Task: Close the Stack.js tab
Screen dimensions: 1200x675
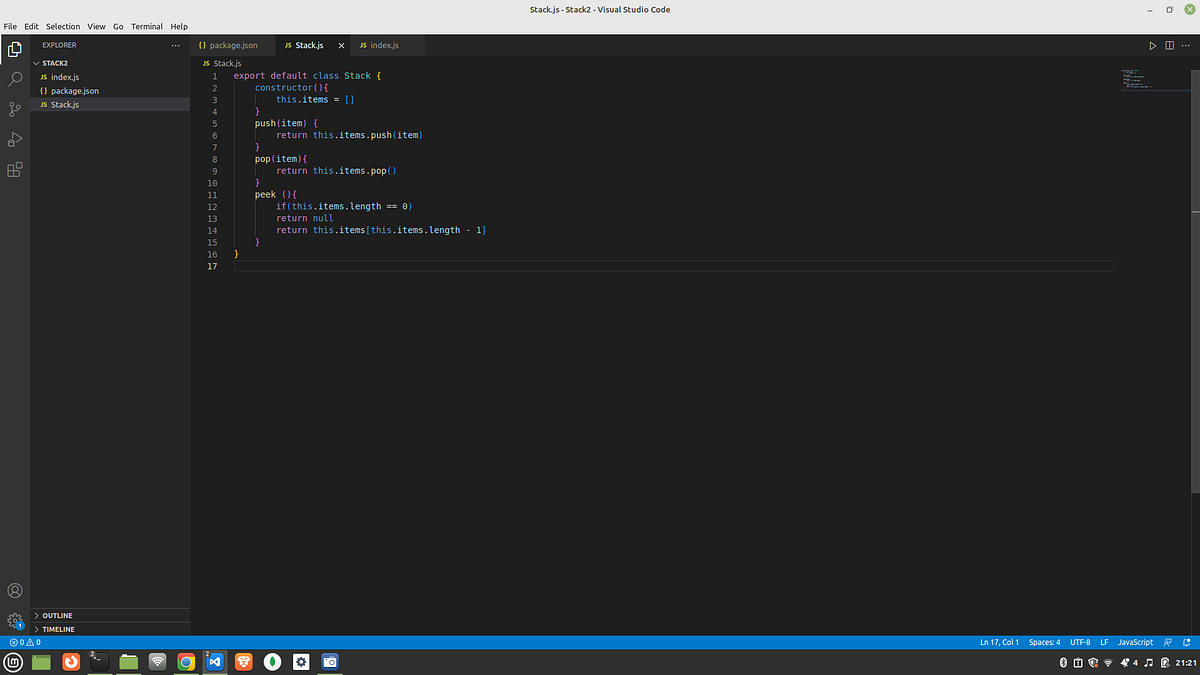Action: (x=340, y=46)
